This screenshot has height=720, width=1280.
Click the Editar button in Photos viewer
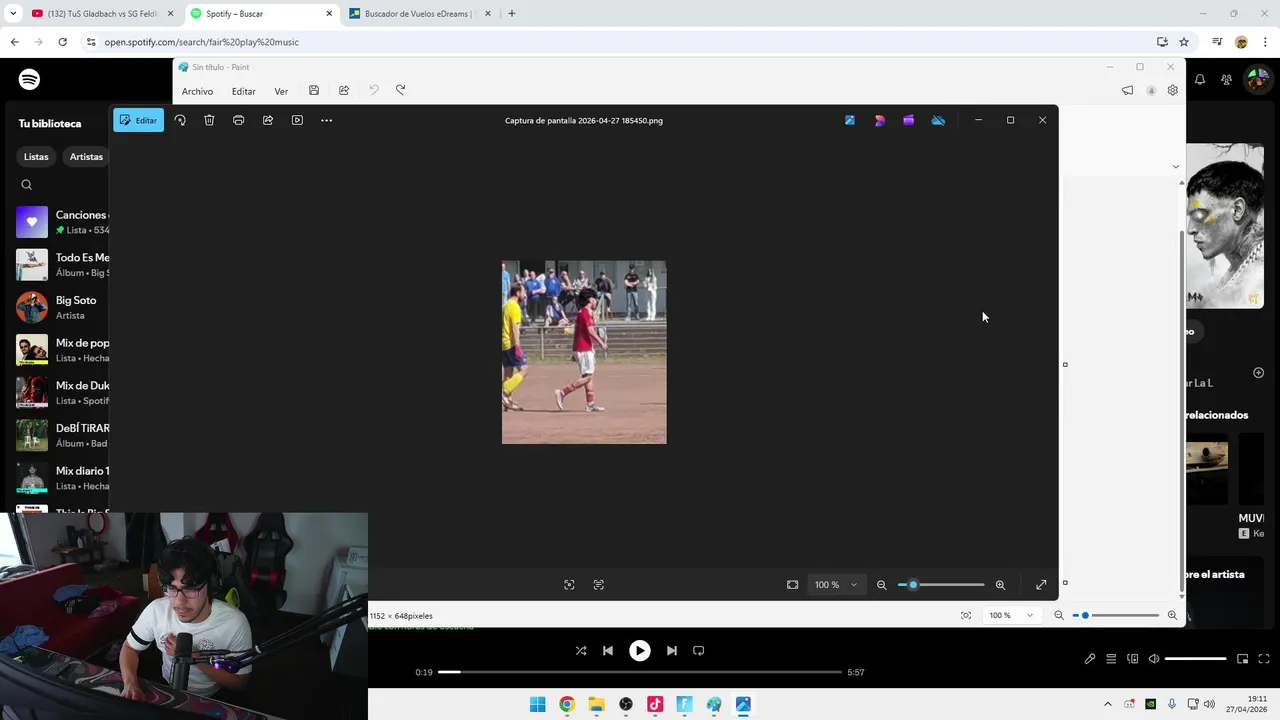click(x=138, y=120)
